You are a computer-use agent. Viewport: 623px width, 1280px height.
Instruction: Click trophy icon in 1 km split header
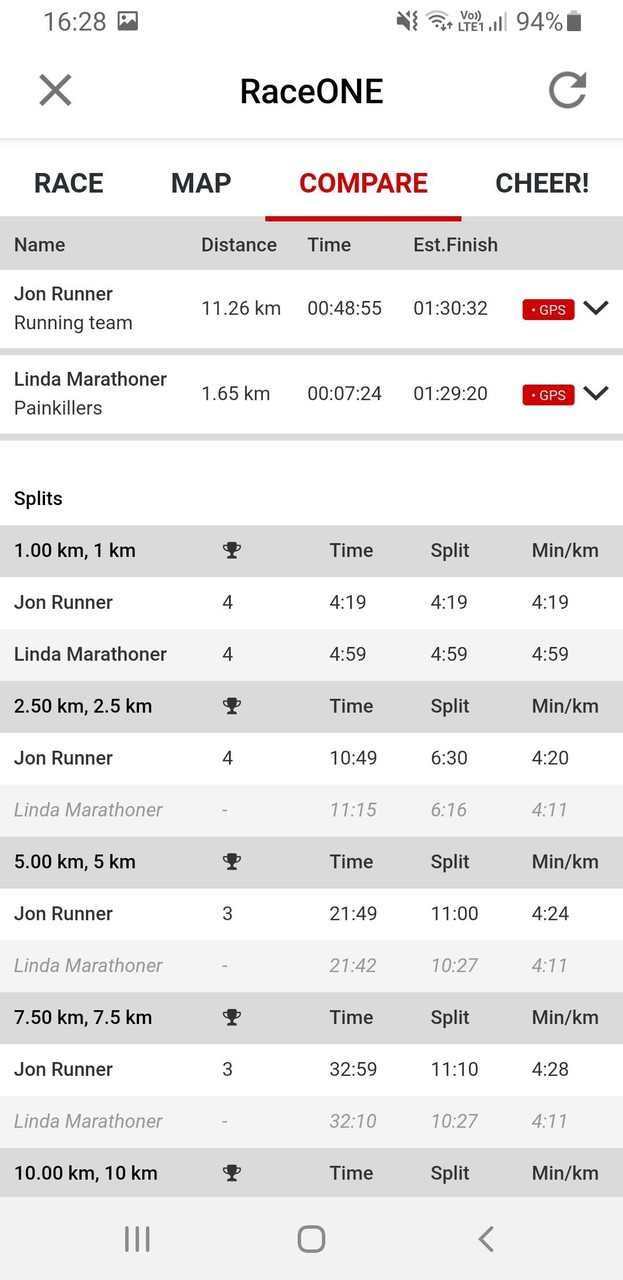[x=232, y=550]
